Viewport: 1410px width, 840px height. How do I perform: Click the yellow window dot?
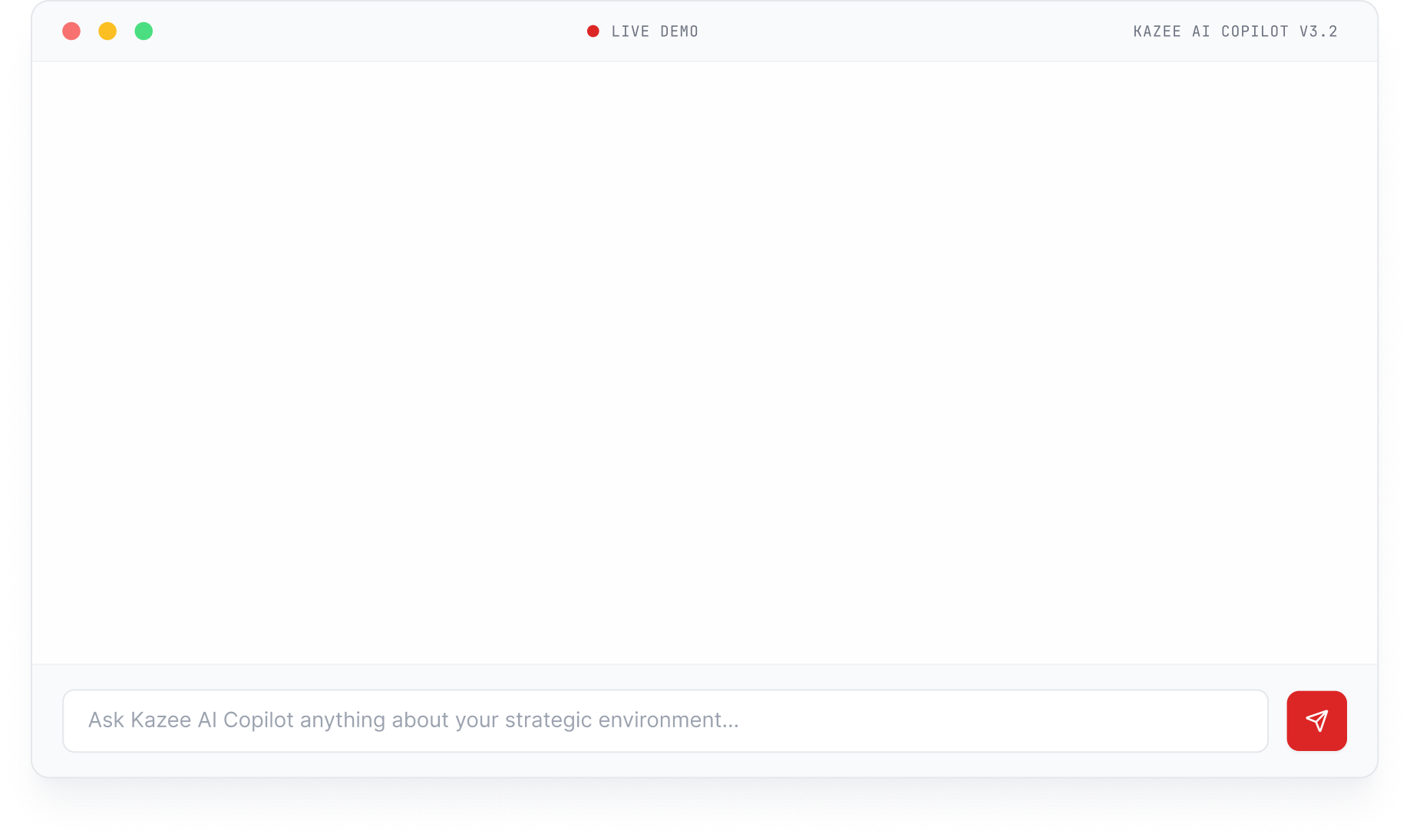(107, 31)
